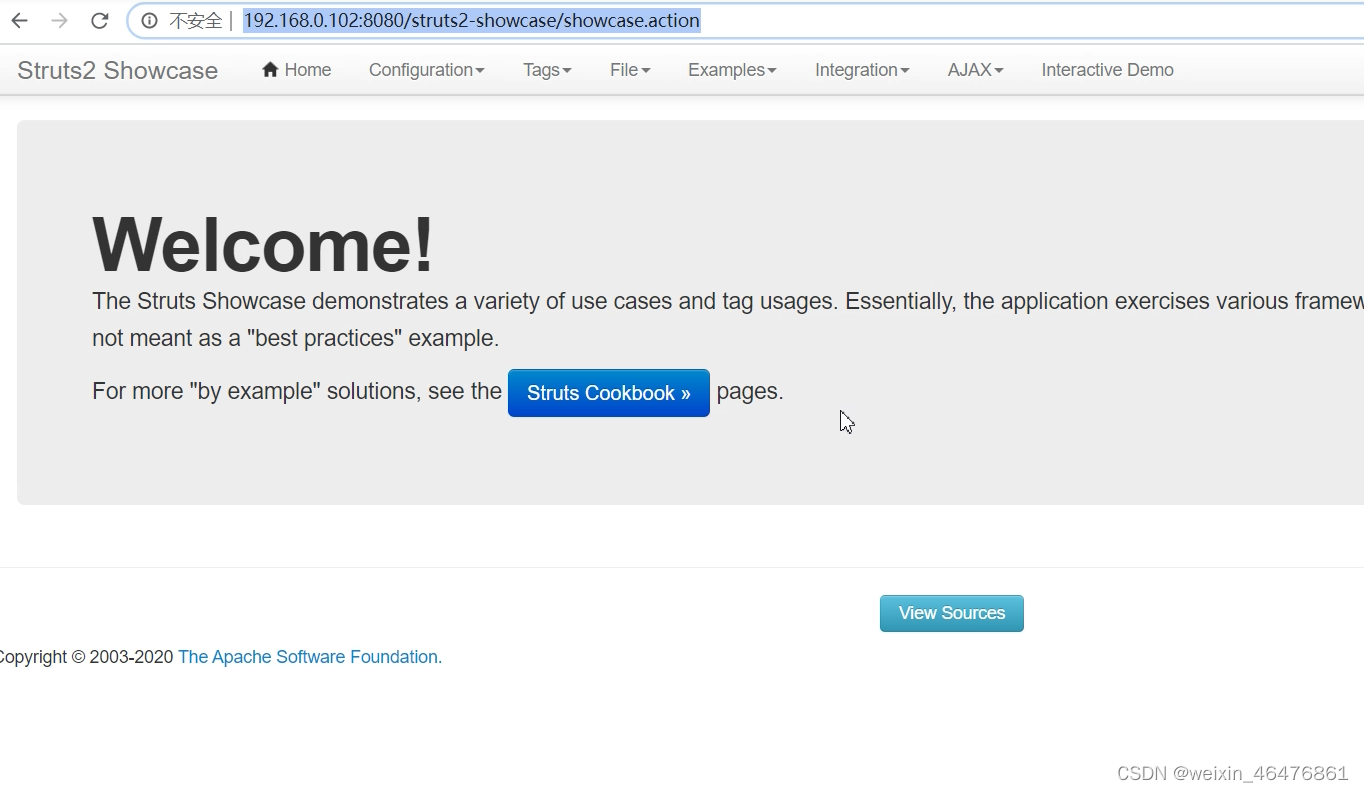Reload the page with the refresh icon

tap(99, 21)
